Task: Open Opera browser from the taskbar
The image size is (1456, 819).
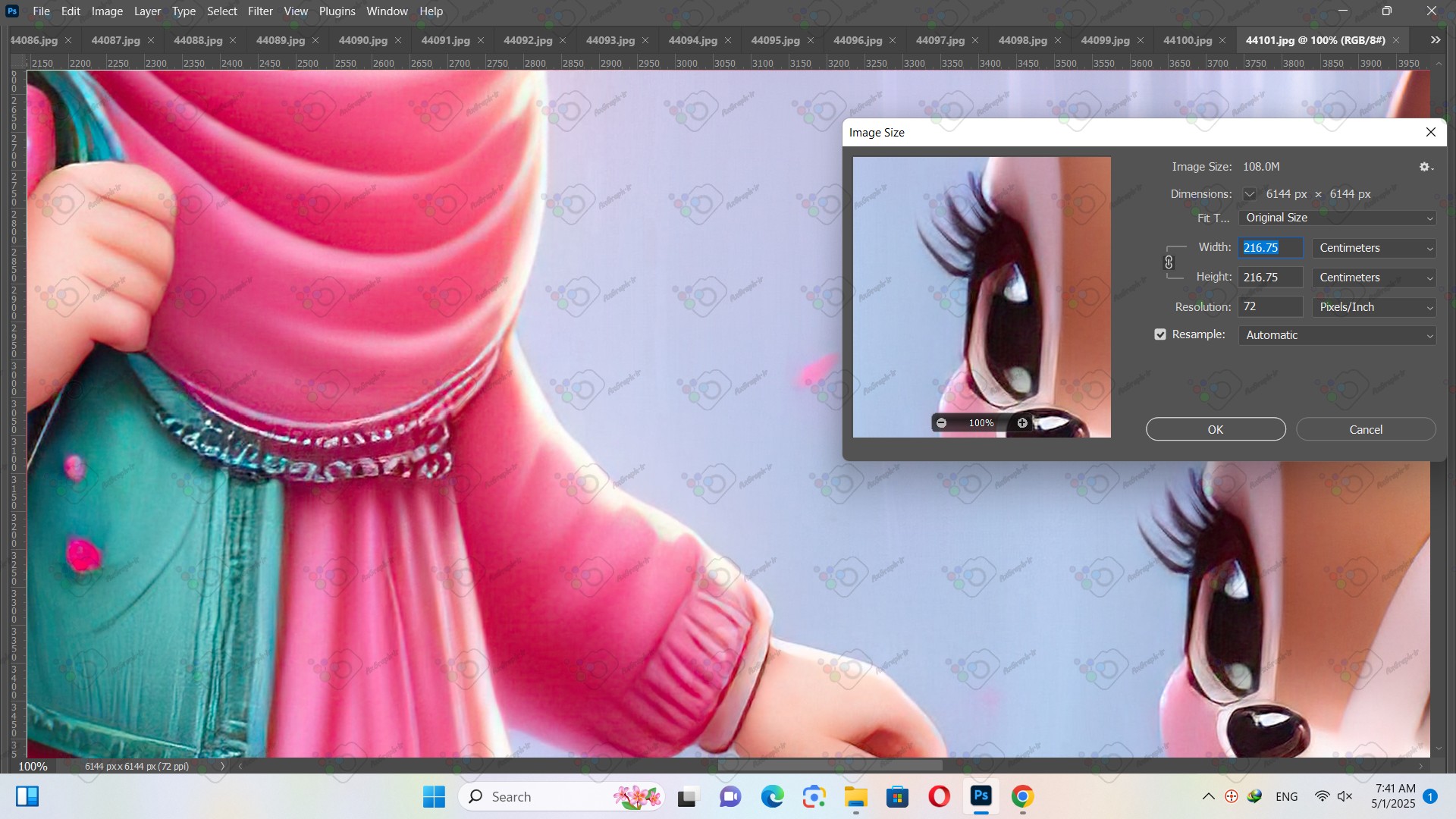Action: point(939,796)
